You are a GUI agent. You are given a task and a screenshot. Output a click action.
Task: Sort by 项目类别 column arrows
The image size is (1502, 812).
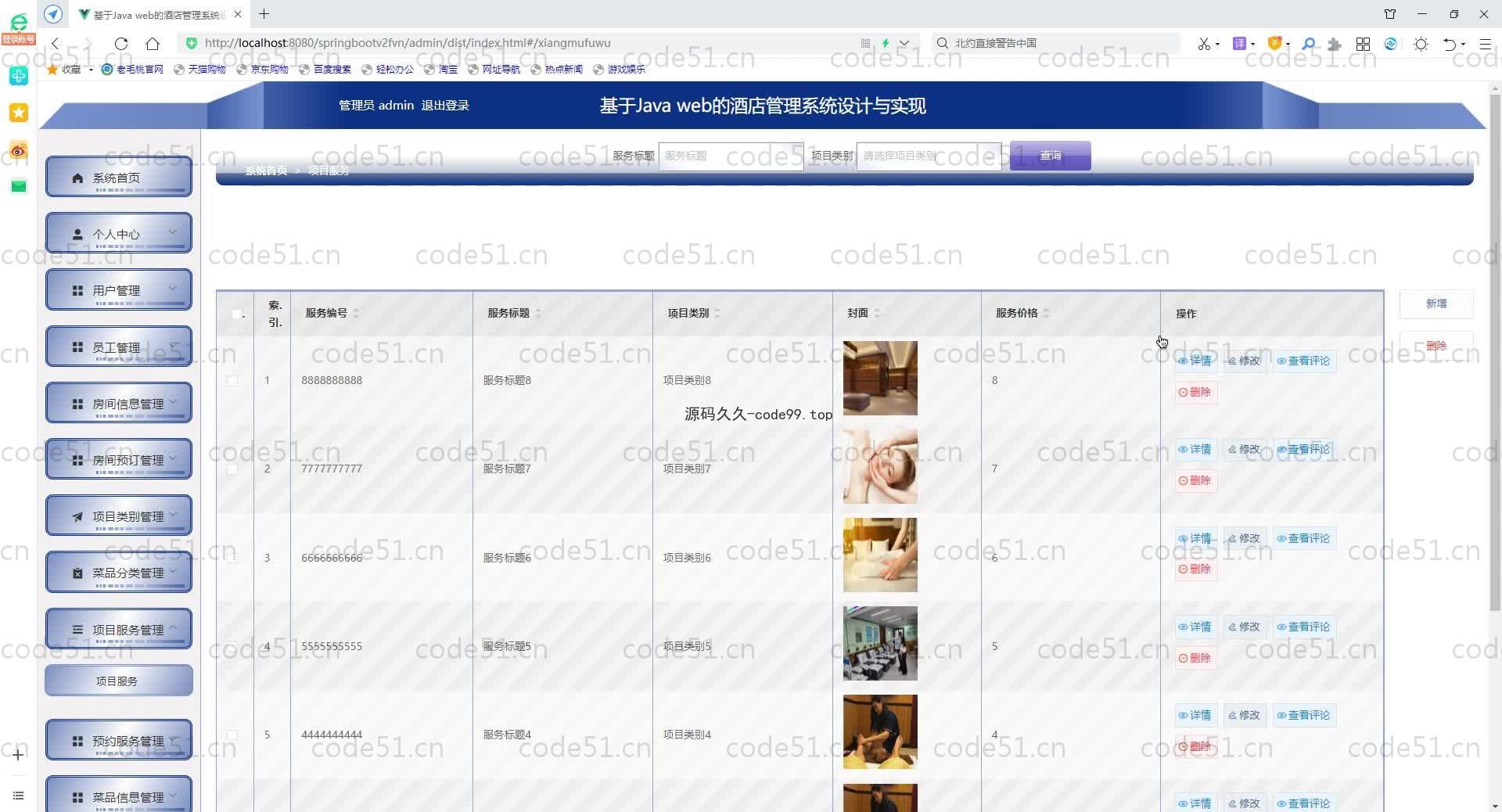717,313
